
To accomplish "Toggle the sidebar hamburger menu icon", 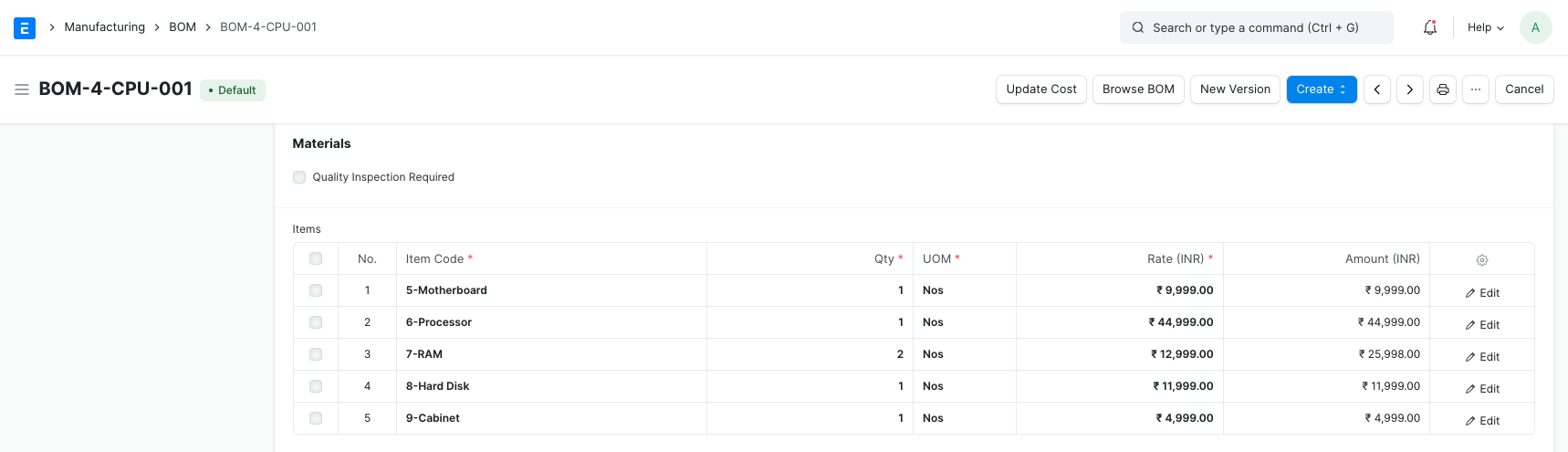I will [22, 89].
